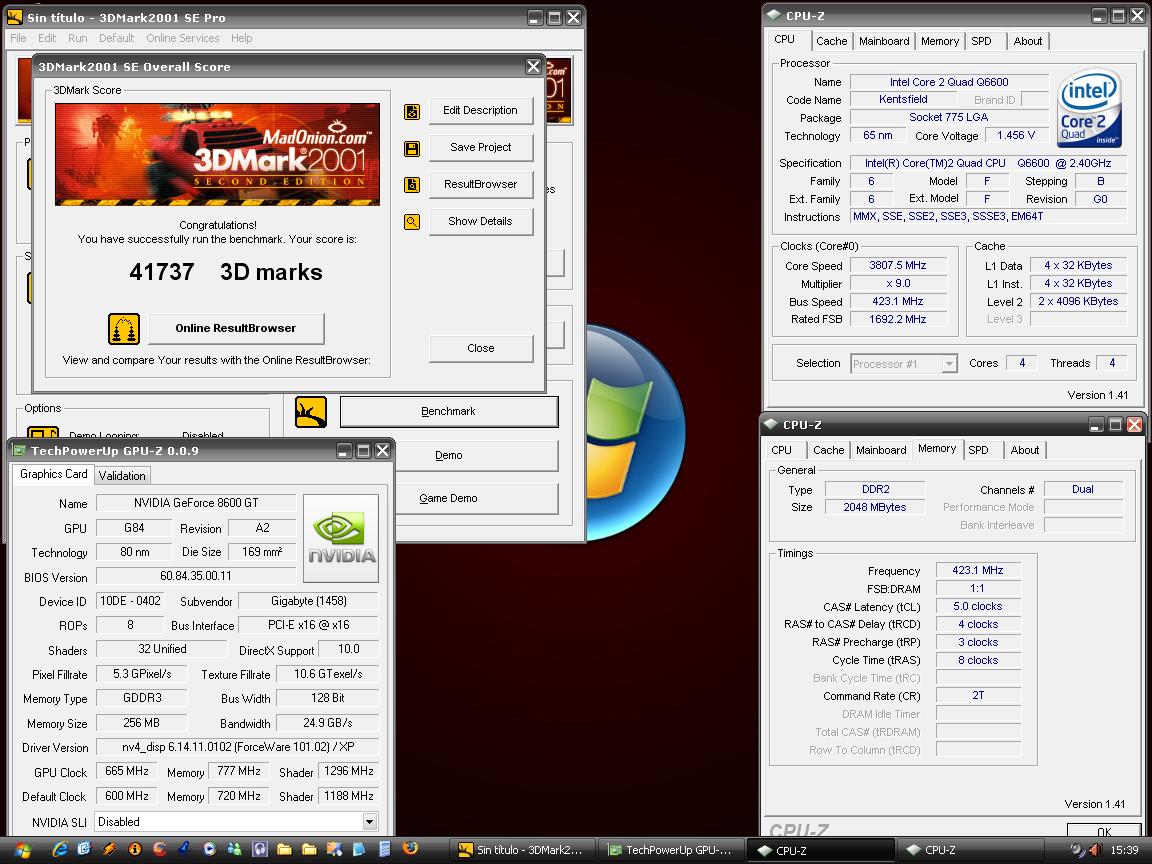Click the 3DMark2001 Second Edition banner image
This screenshot has width=1152, height=864.
(x=217, y=154)
